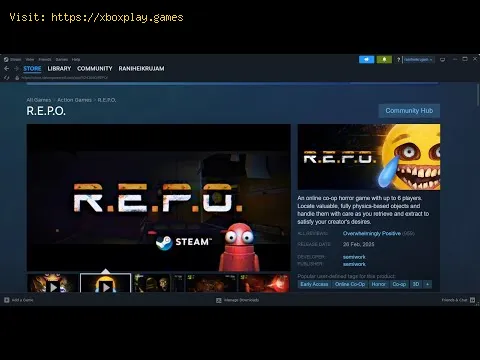Image resolution: width=480 pixels, height=360 pixels.
Task: Switch to the LIBRARY tab
Action: click(59, 68)
